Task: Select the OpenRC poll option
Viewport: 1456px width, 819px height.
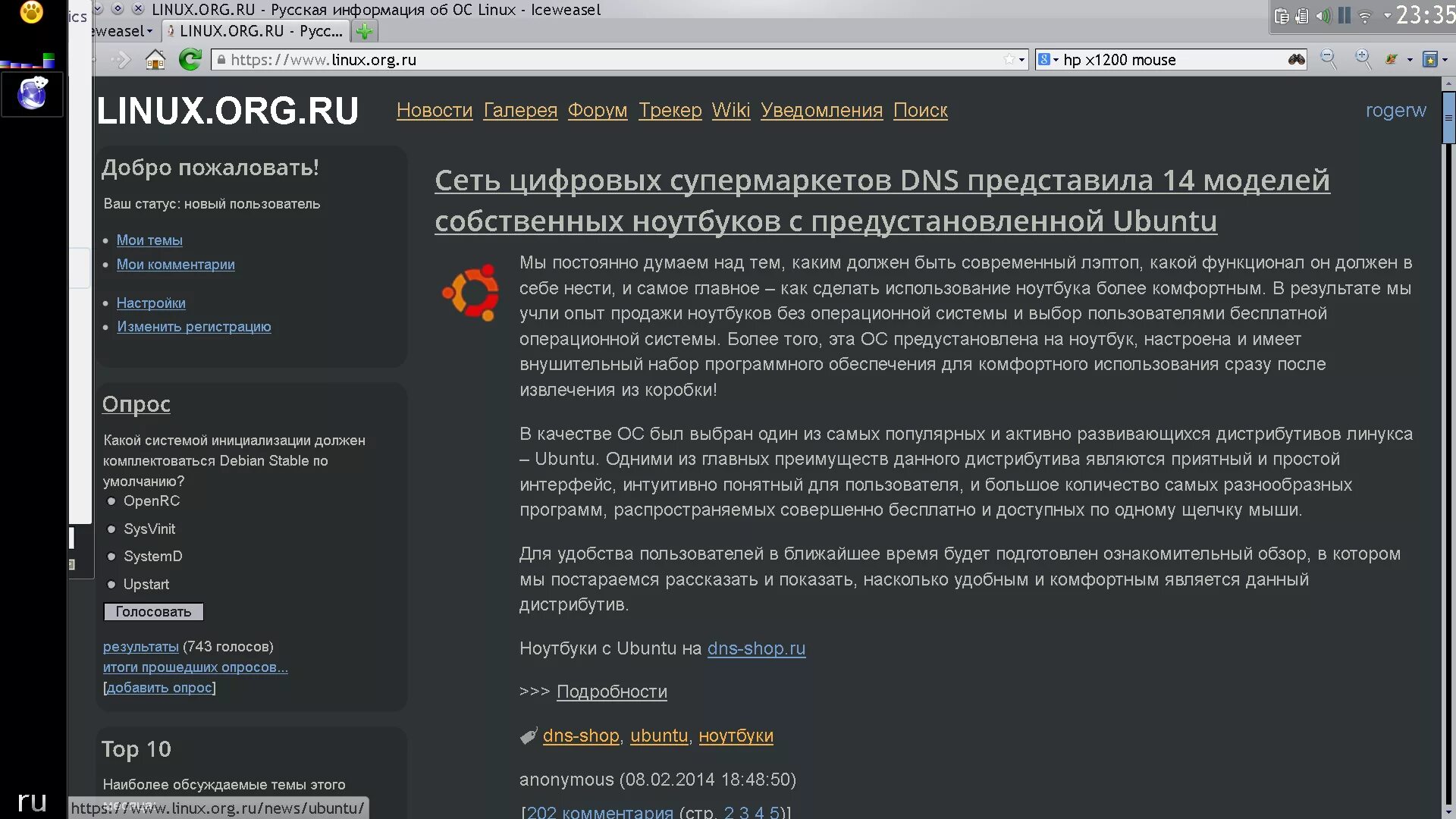Action: pos(111,501)
